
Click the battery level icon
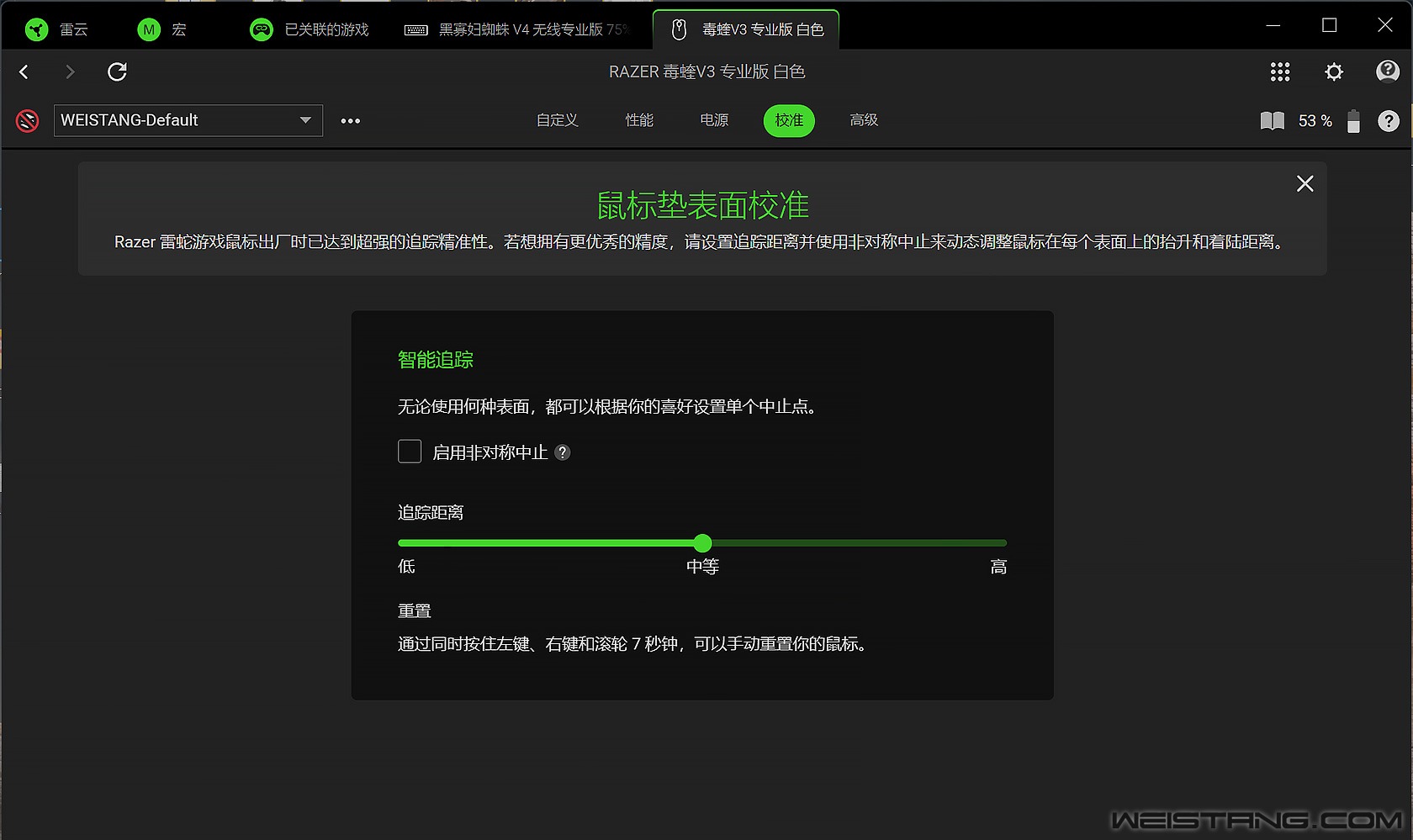1353,121
